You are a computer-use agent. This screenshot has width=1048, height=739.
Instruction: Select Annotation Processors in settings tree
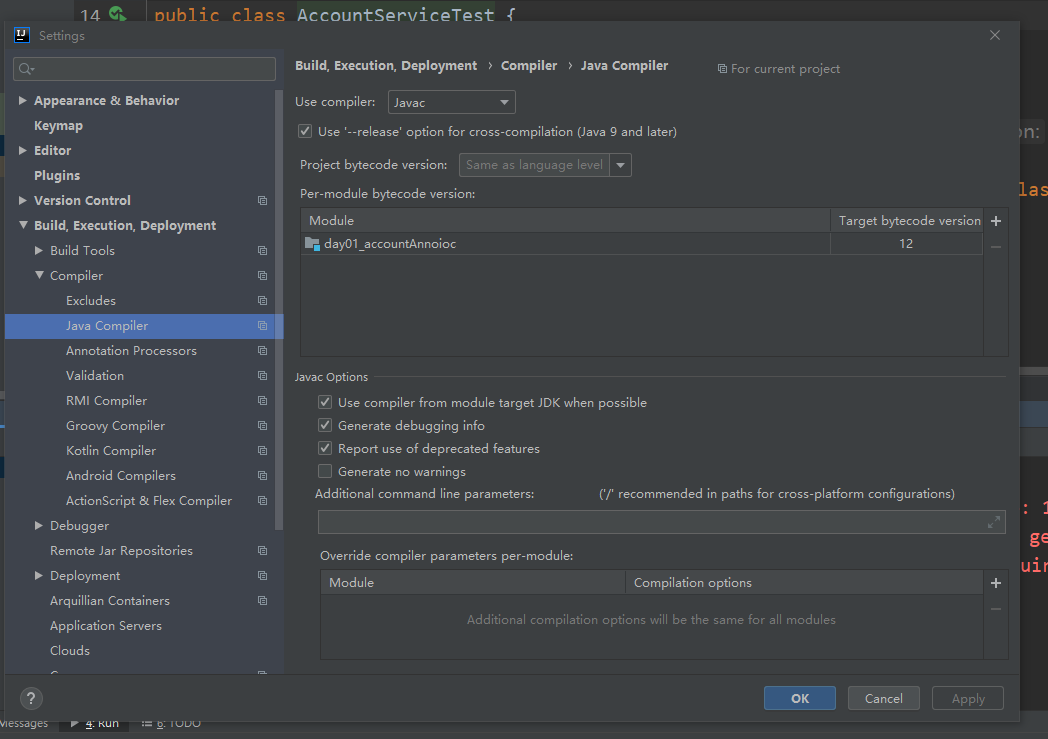coord(131,351)
